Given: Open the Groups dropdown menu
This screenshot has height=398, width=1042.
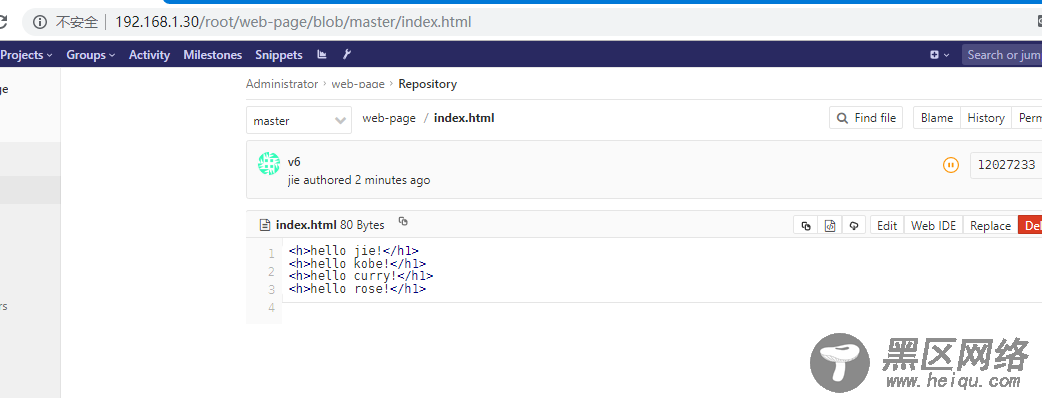Looking at the screenshot, I should tap(90, 55).
